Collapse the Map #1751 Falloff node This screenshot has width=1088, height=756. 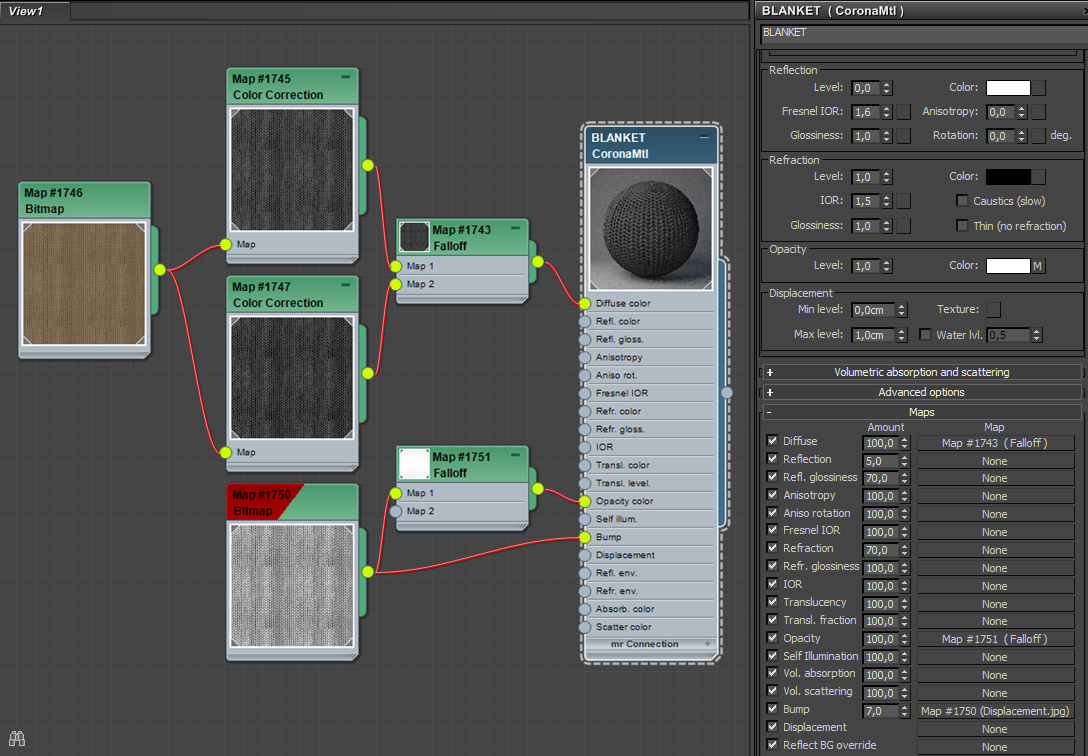pyautogui.click(x=515, y=455)
